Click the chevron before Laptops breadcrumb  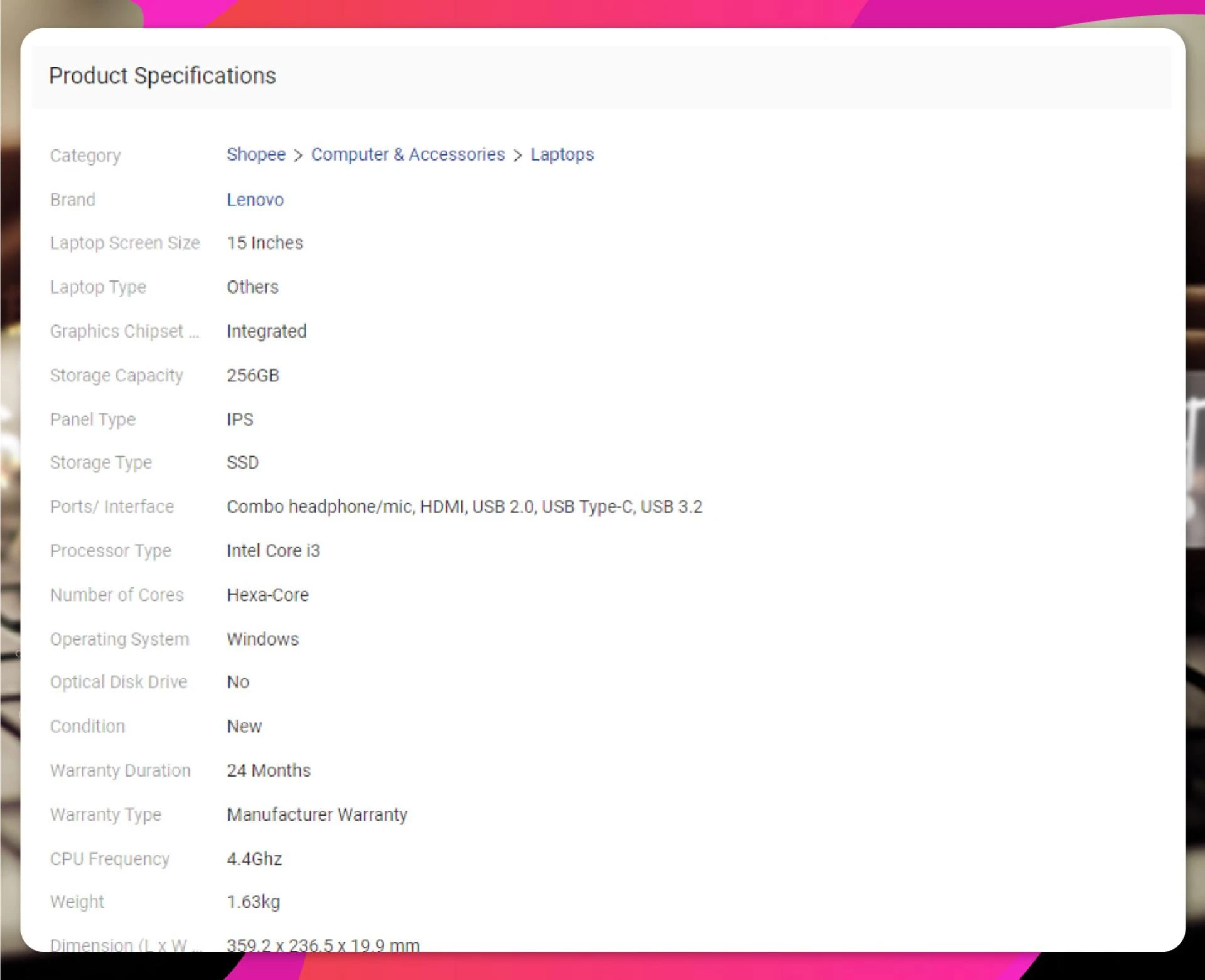coord(518,156)
